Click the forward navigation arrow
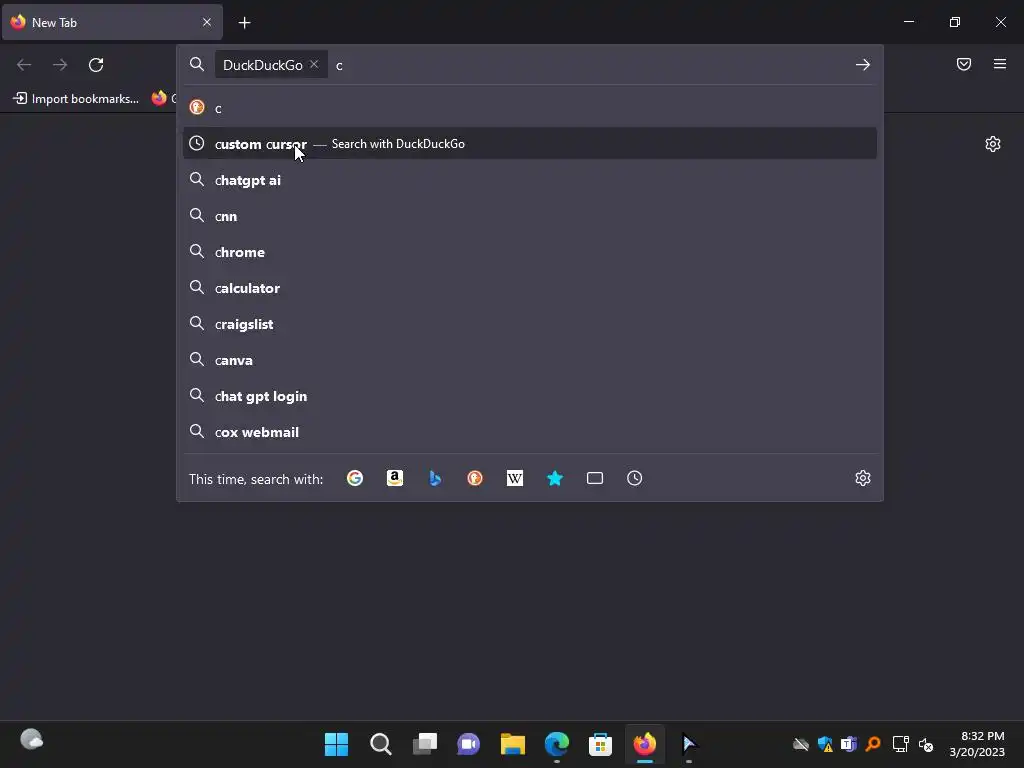The height and width of the screenshot is (768, 1024). tap(60, 65)
